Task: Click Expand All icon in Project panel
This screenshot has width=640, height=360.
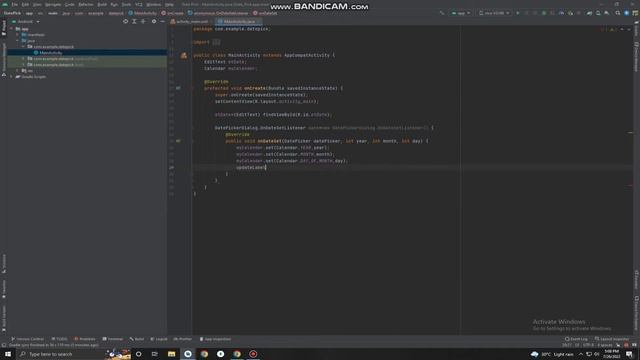Action: click(134, 21)
